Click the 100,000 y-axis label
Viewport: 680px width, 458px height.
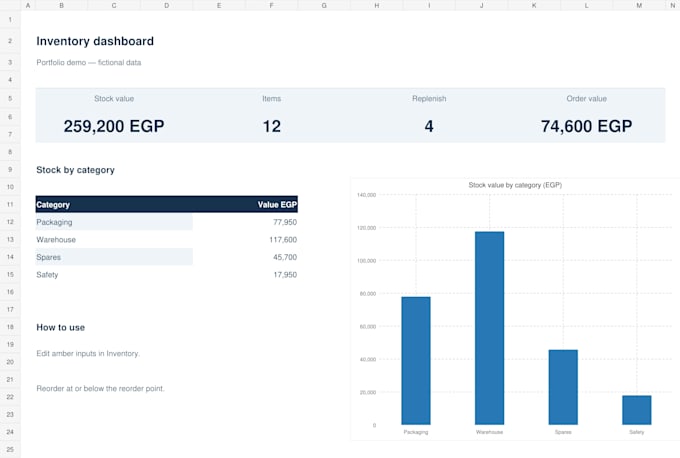[x=366, y=261]
